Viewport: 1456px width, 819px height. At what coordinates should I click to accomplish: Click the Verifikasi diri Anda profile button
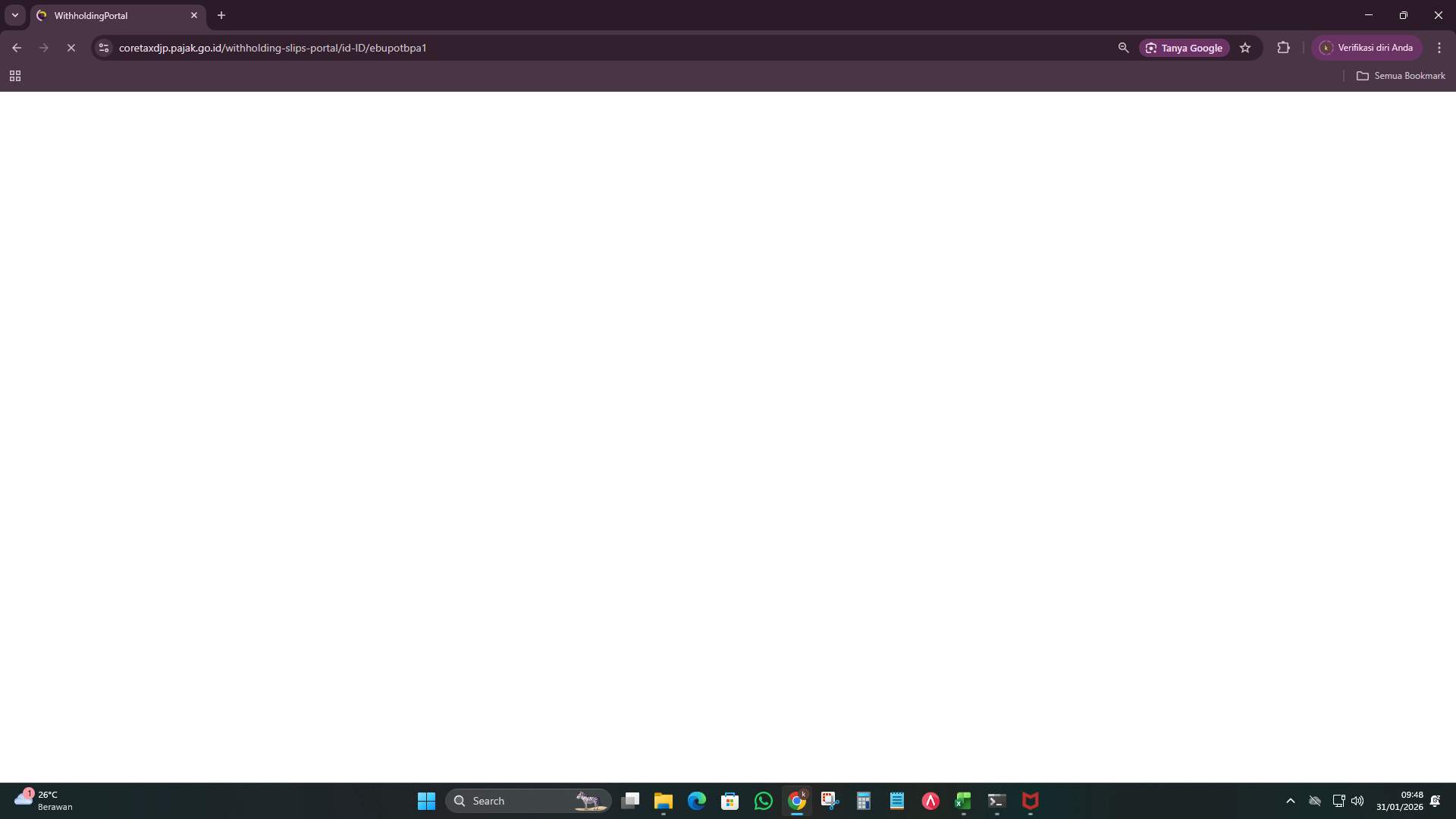click(1367, 47)
